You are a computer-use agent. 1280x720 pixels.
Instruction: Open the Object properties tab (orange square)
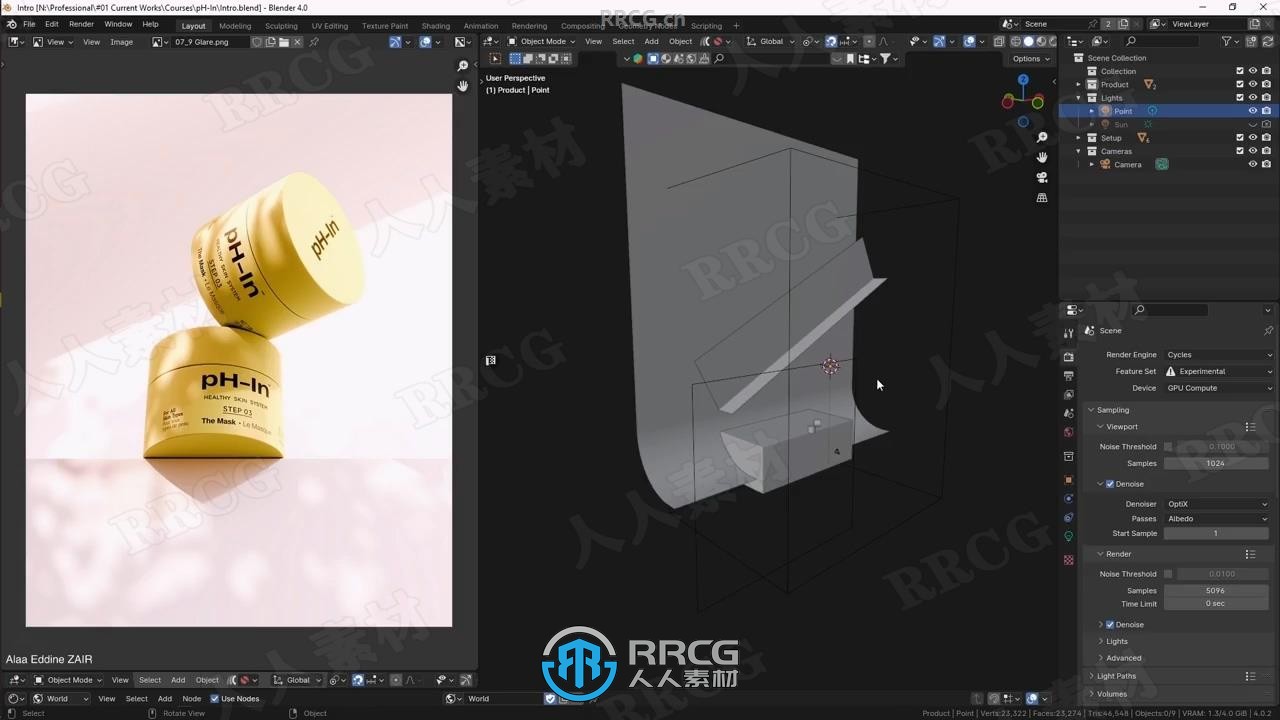pyautogui.click(x=1068, y=479)
